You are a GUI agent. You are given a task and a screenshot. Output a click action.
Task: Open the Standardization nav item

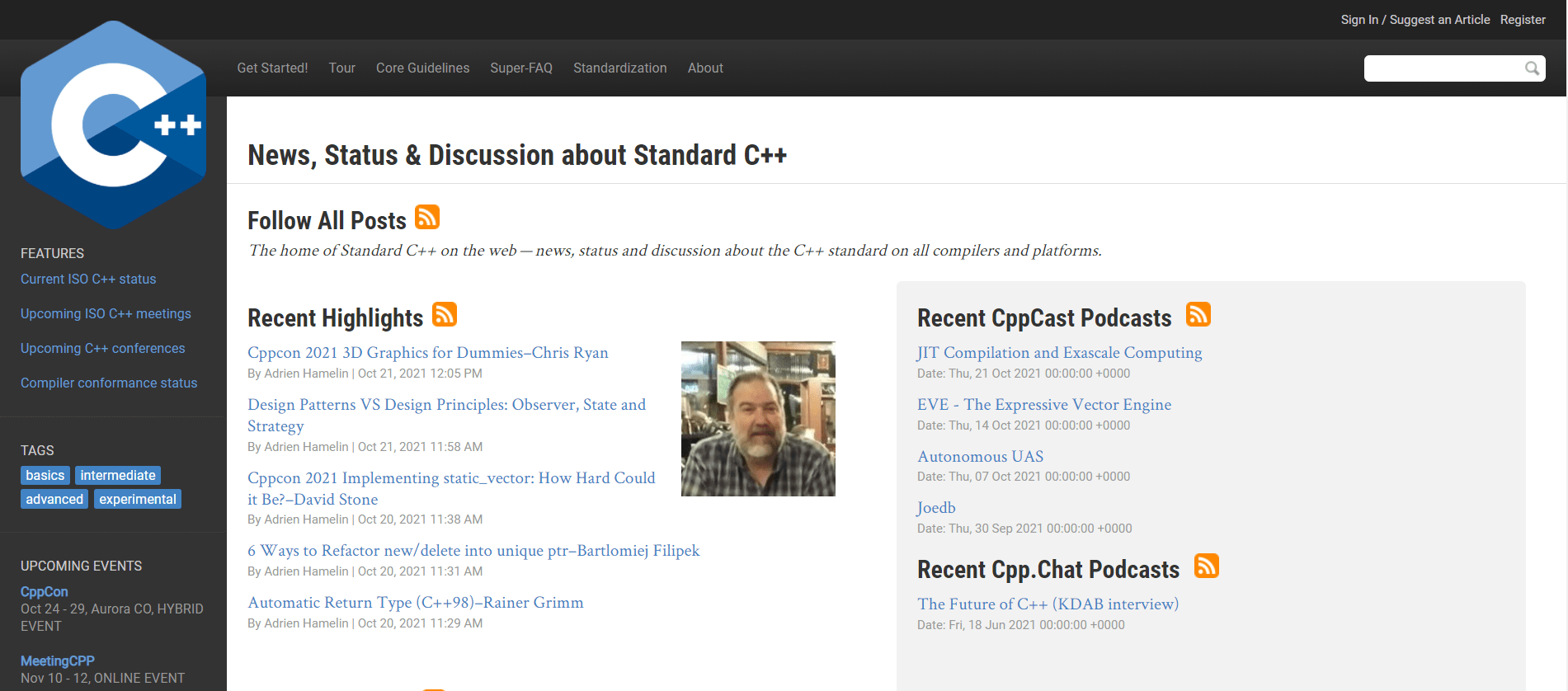(x=620, y=68)
